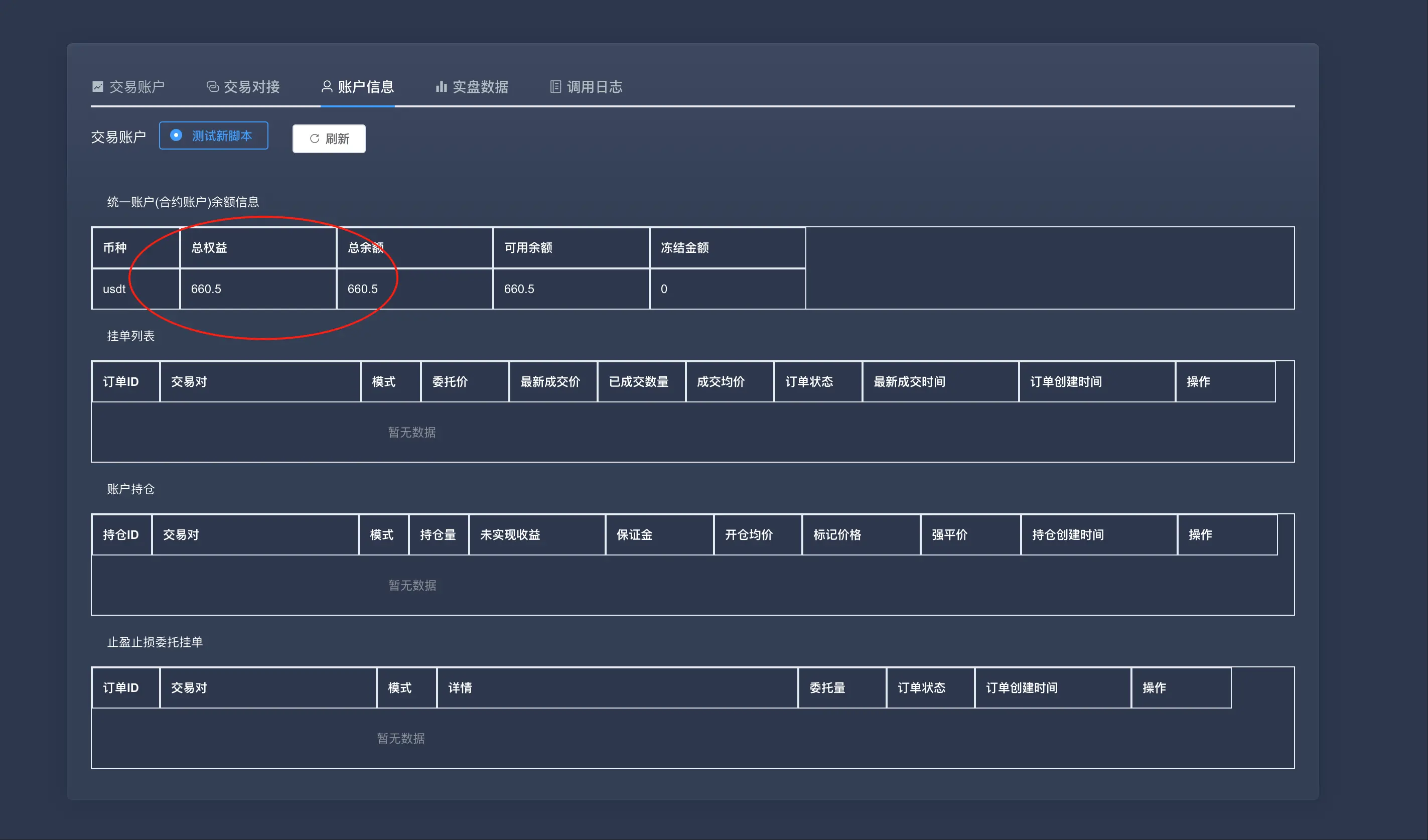
Task: Open the 调用日志 tab
Action: tap(595, 87)
